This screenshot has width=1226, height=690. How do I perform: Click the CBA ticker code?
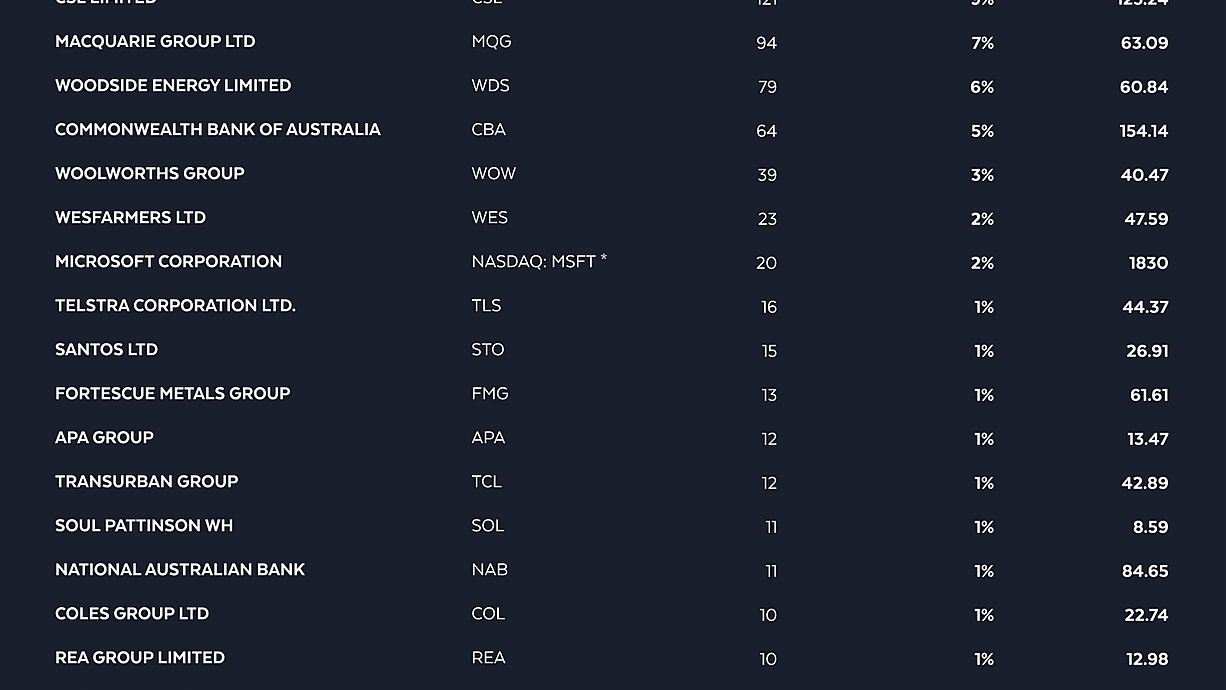click(x=489, y=130)
